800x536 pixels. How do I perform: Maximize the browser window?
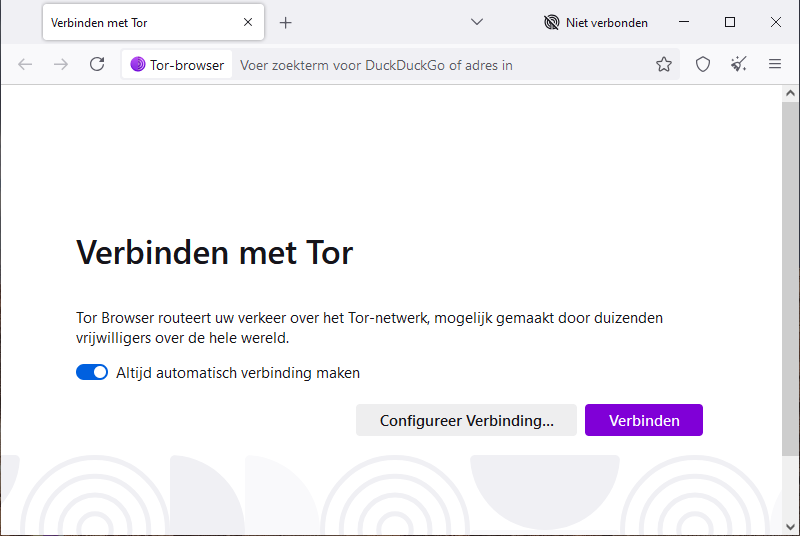pos(730,22)
